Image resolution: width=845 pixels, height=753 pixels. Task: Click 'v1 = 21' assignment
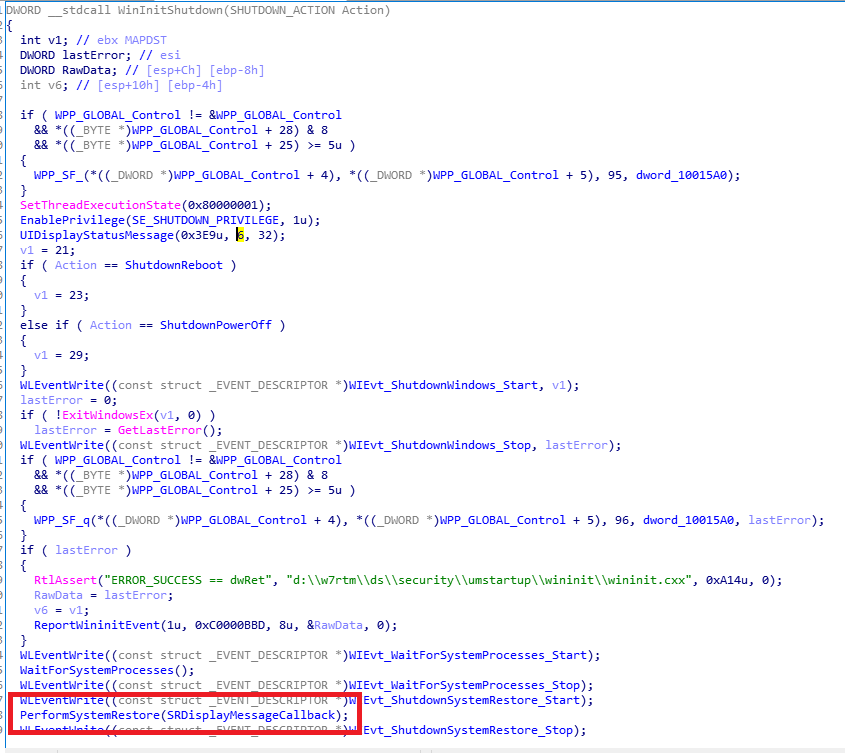pyautogui.click(x=47, y=251)
